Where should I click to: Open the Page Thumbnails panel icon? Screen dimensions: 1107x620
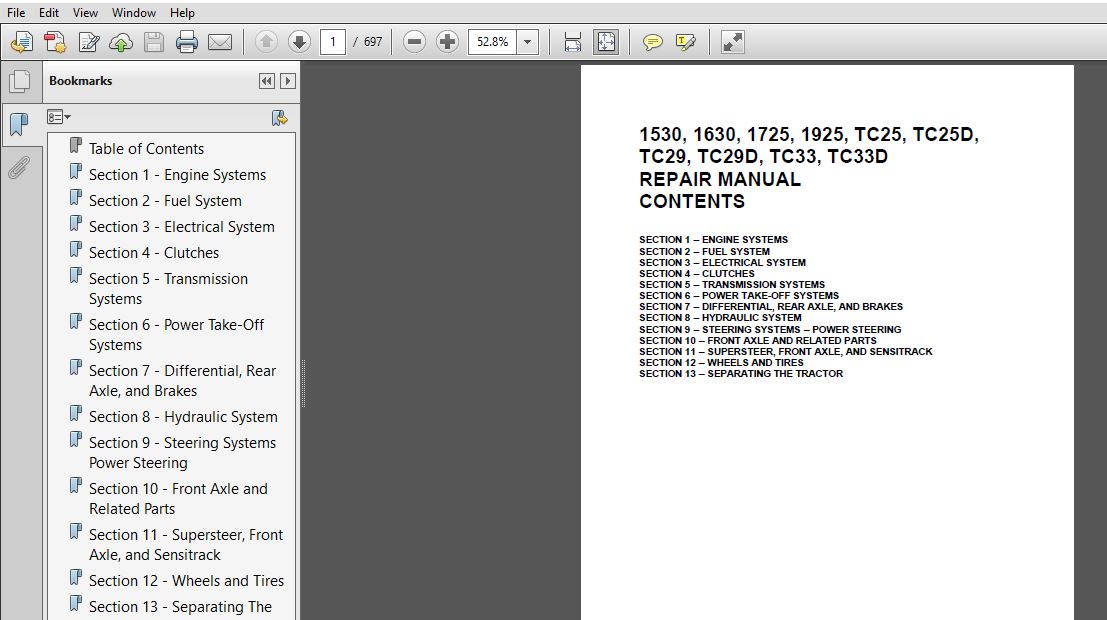click(20, 81)
